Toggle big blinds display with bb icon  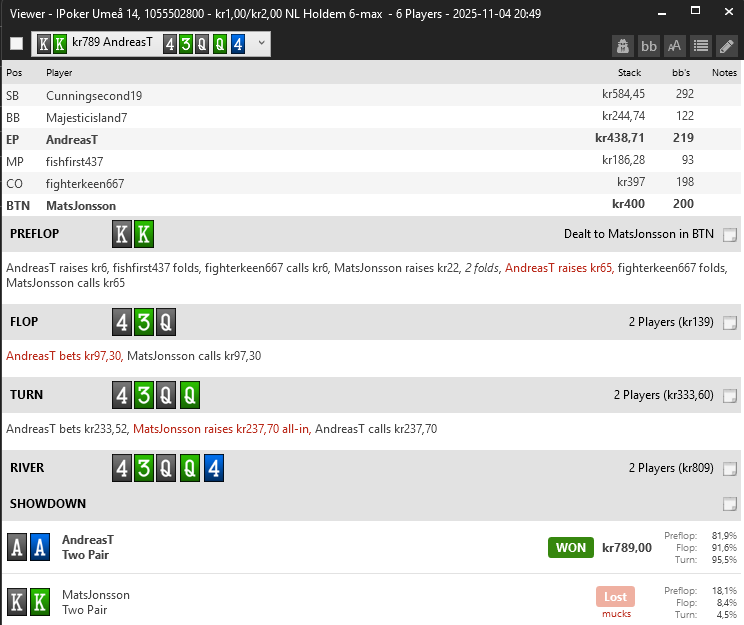[649, 45]
